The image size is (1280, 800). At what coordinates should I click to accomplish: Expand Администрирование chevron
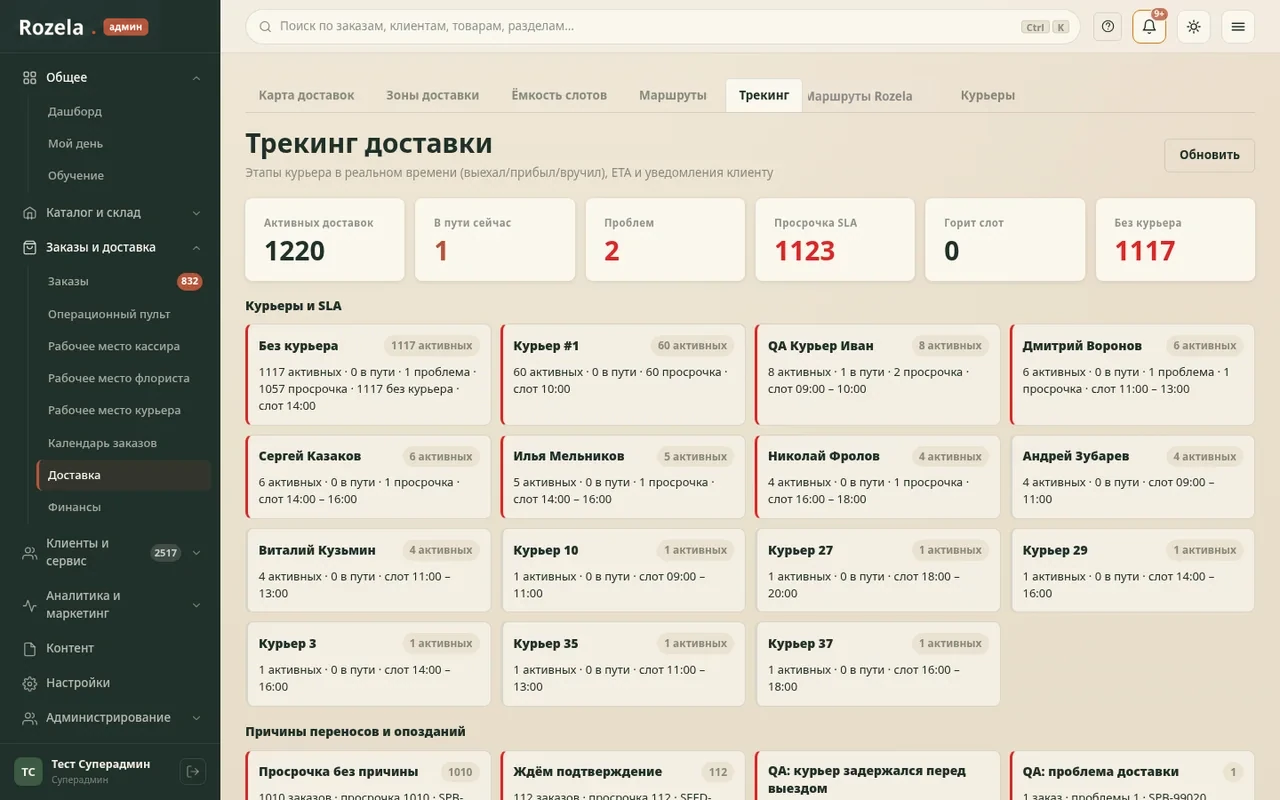coord(196,718)
